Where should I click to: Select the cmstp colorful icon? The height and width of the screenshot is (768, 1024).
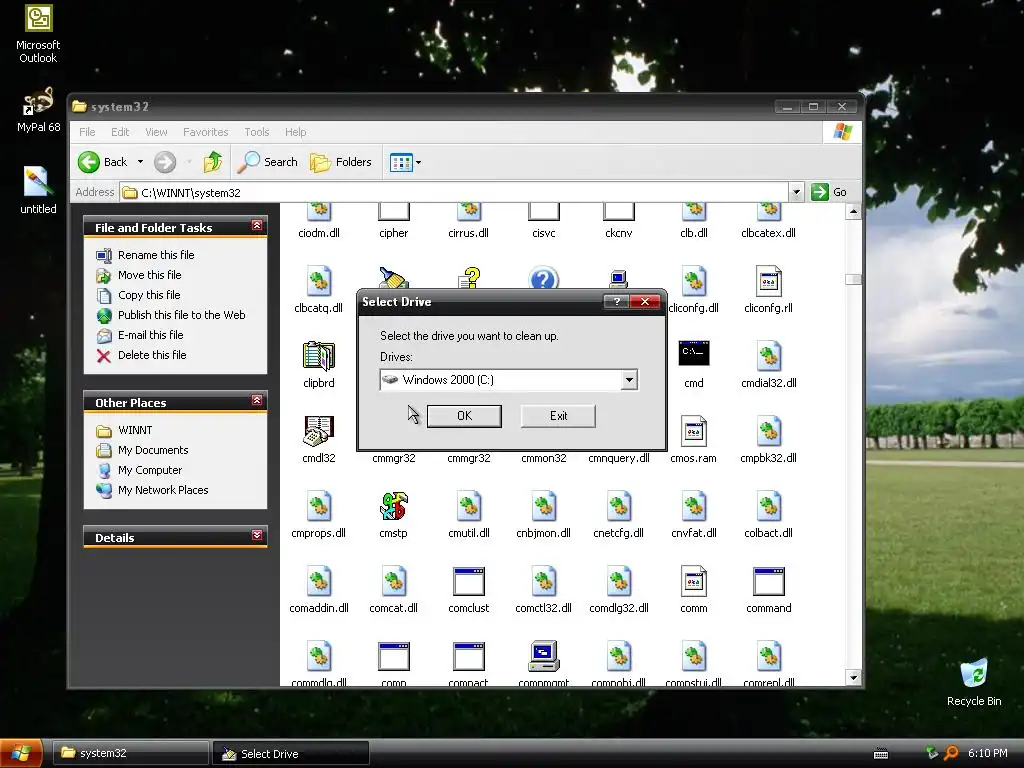tap(393, 506)
